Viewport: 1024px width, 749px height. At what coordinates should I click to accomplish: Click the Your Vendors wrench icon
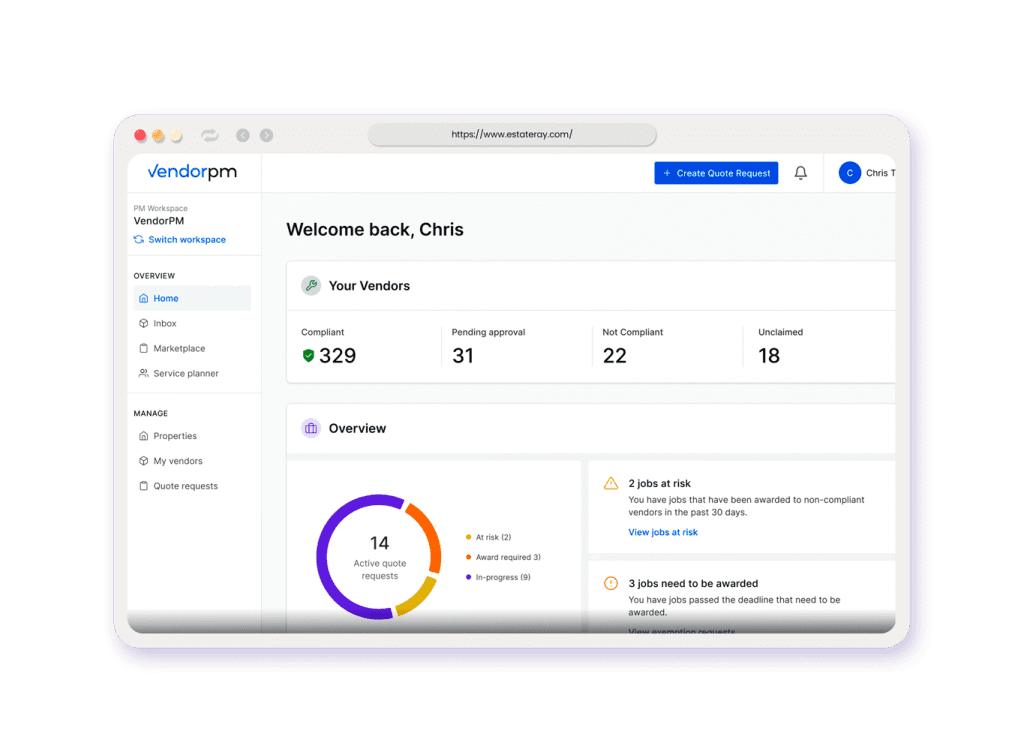(x=311, y=285)
